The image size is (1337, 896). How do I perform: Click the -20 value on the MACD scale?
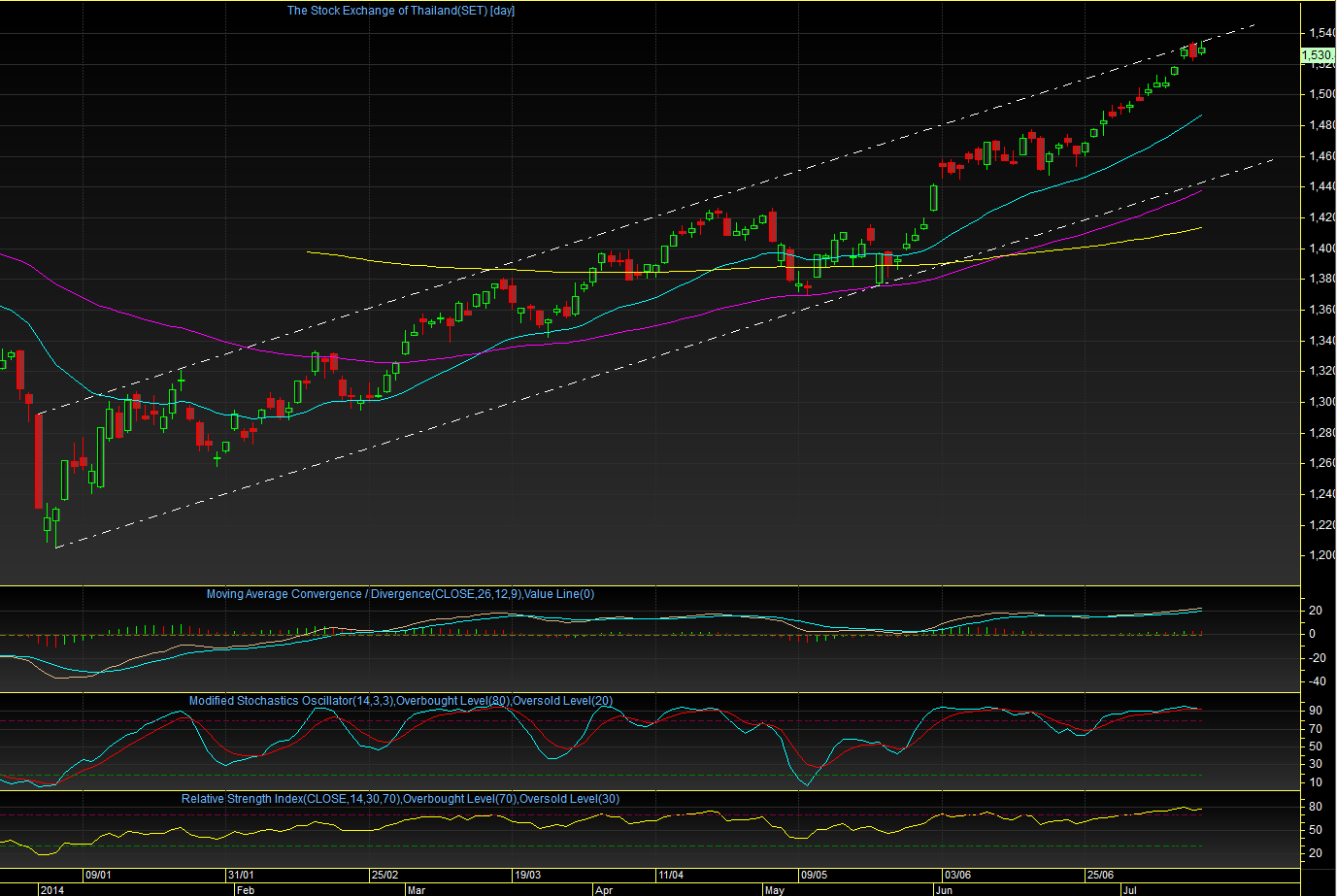coord(1317,658)
